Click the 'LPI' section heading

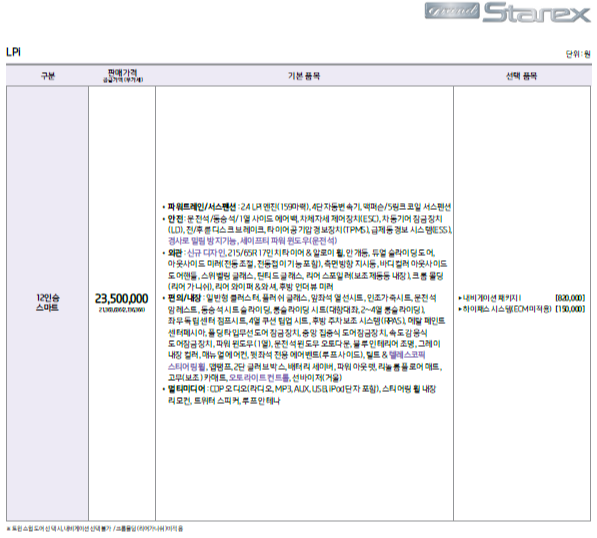coord(13,52)
